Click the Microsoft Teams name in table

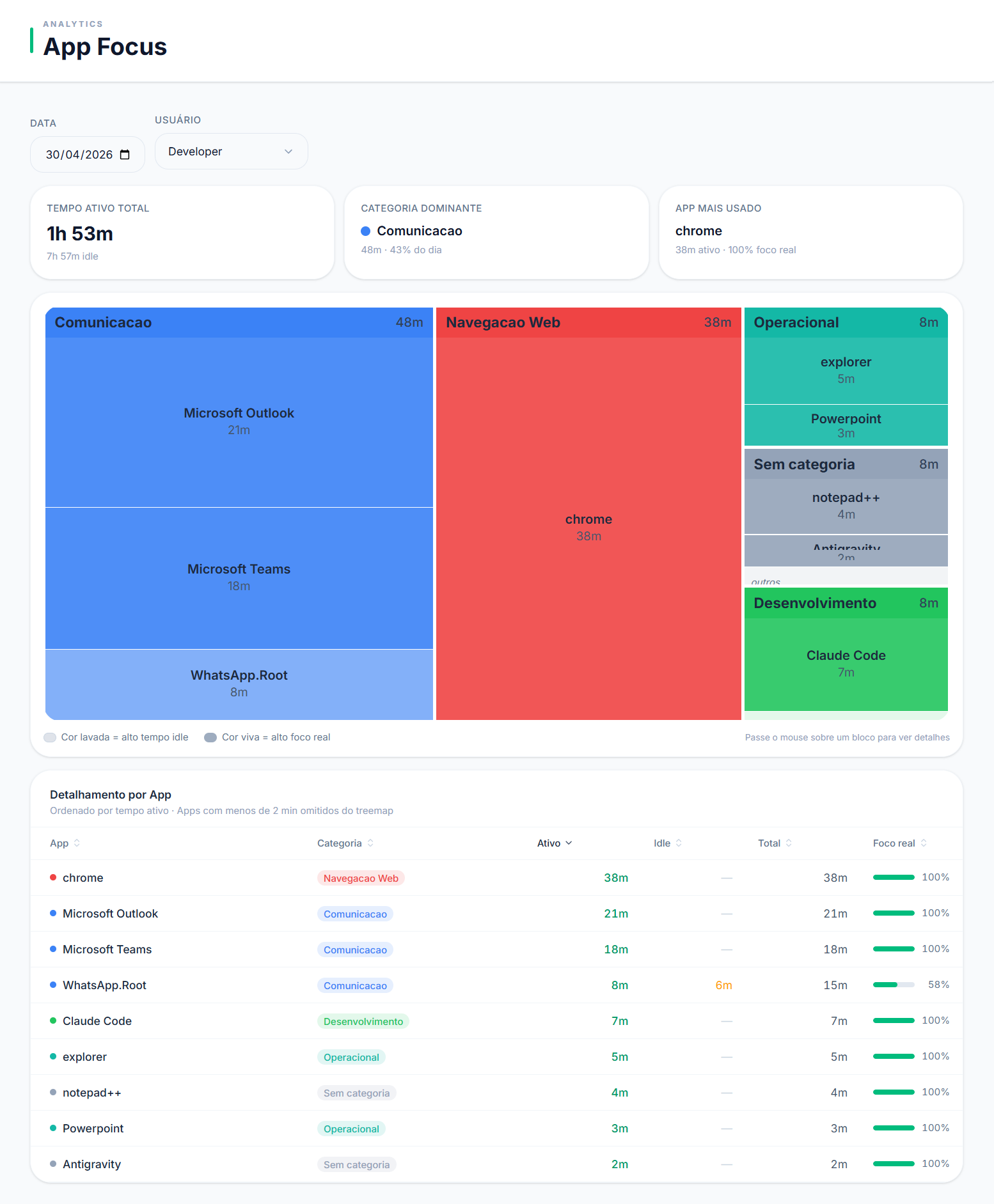(107, 950)
